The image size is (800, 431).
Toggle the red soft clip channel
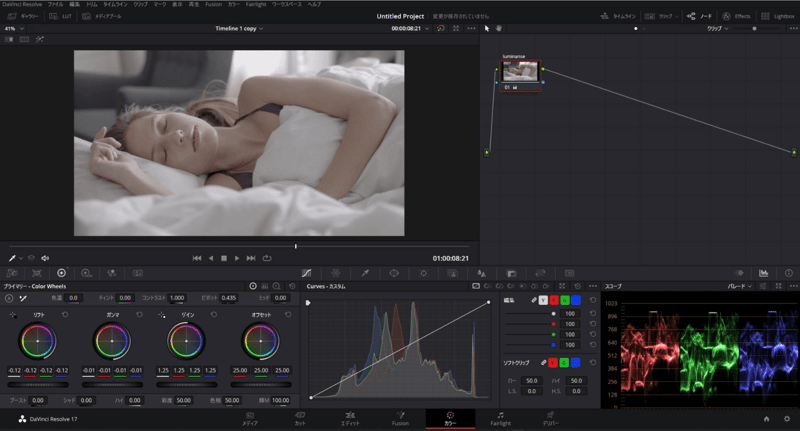553,362
